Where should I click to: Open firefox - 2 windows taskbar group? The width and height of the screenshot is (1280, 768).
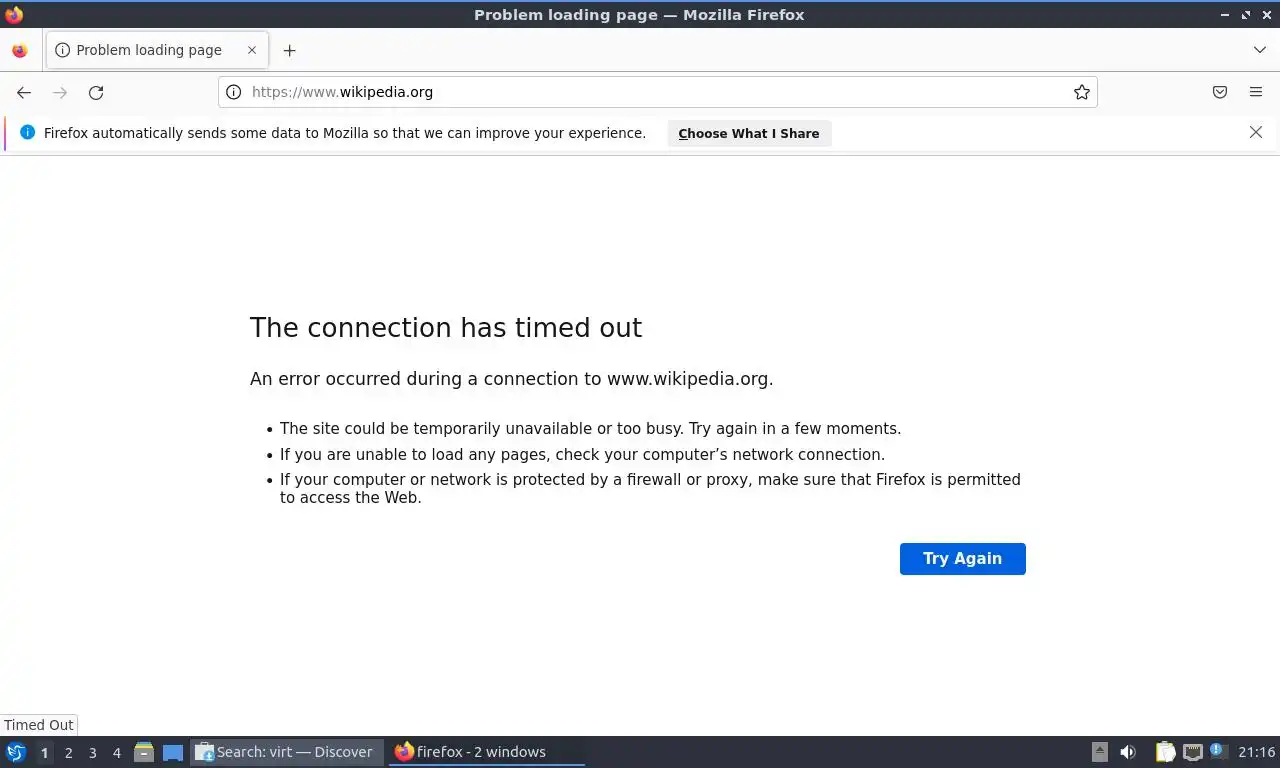click(486, 752)
